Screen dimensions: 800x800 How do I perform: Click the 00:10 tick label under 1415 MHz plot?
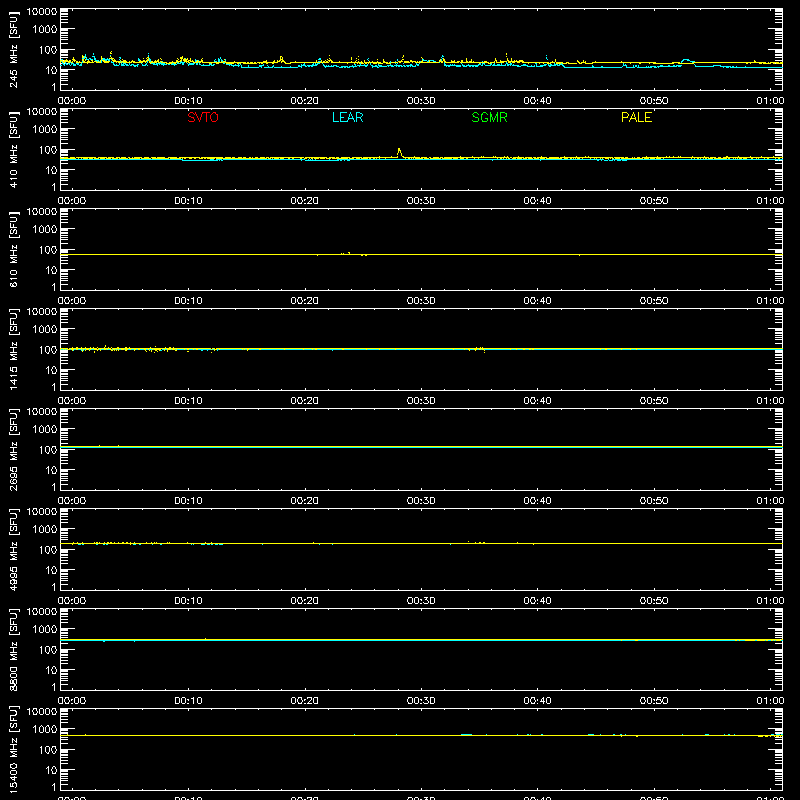[188, 401]
